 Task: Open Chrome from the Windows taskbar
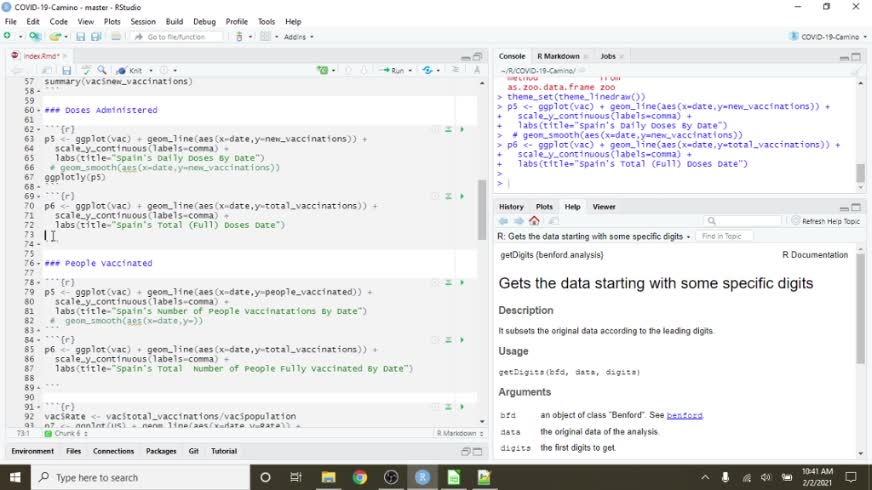359,478
